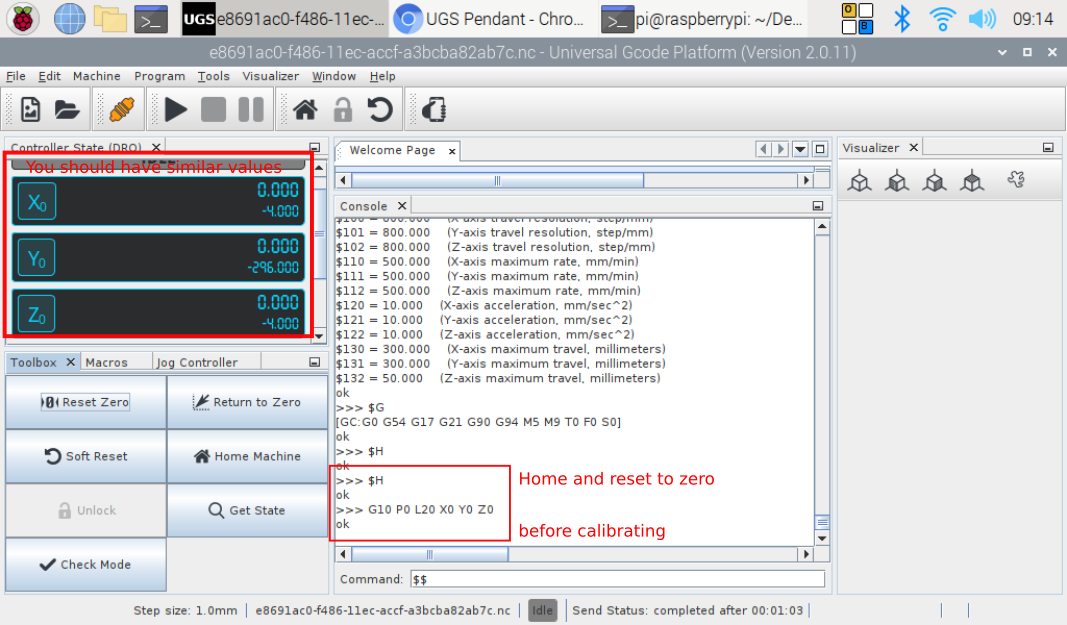Select the fourth visualizer cube view icon
The height and width of the screenshot is (625, 1067).
click(x=972, y=180)
